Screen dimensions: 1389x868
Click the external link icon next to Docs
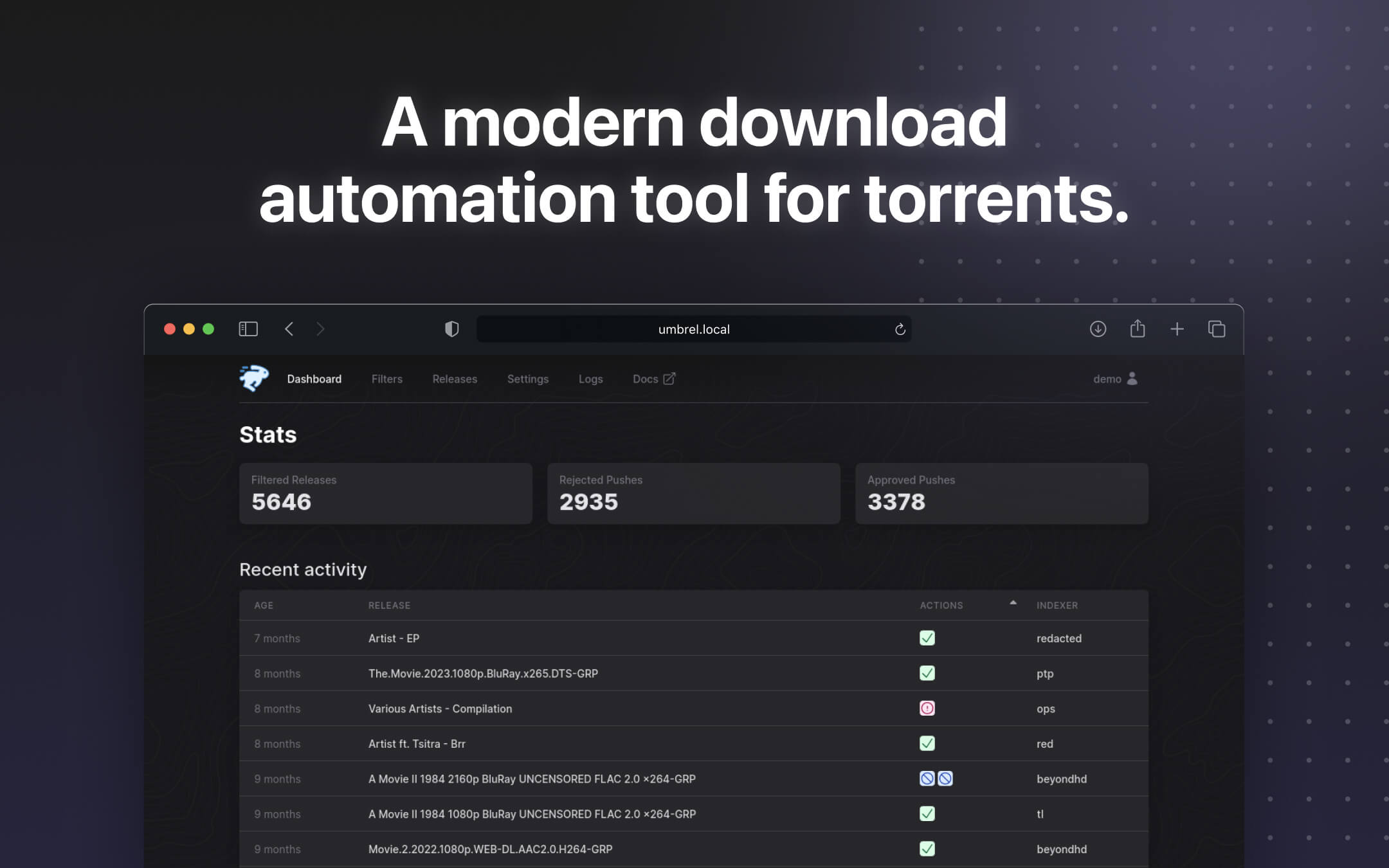(668, 379)
